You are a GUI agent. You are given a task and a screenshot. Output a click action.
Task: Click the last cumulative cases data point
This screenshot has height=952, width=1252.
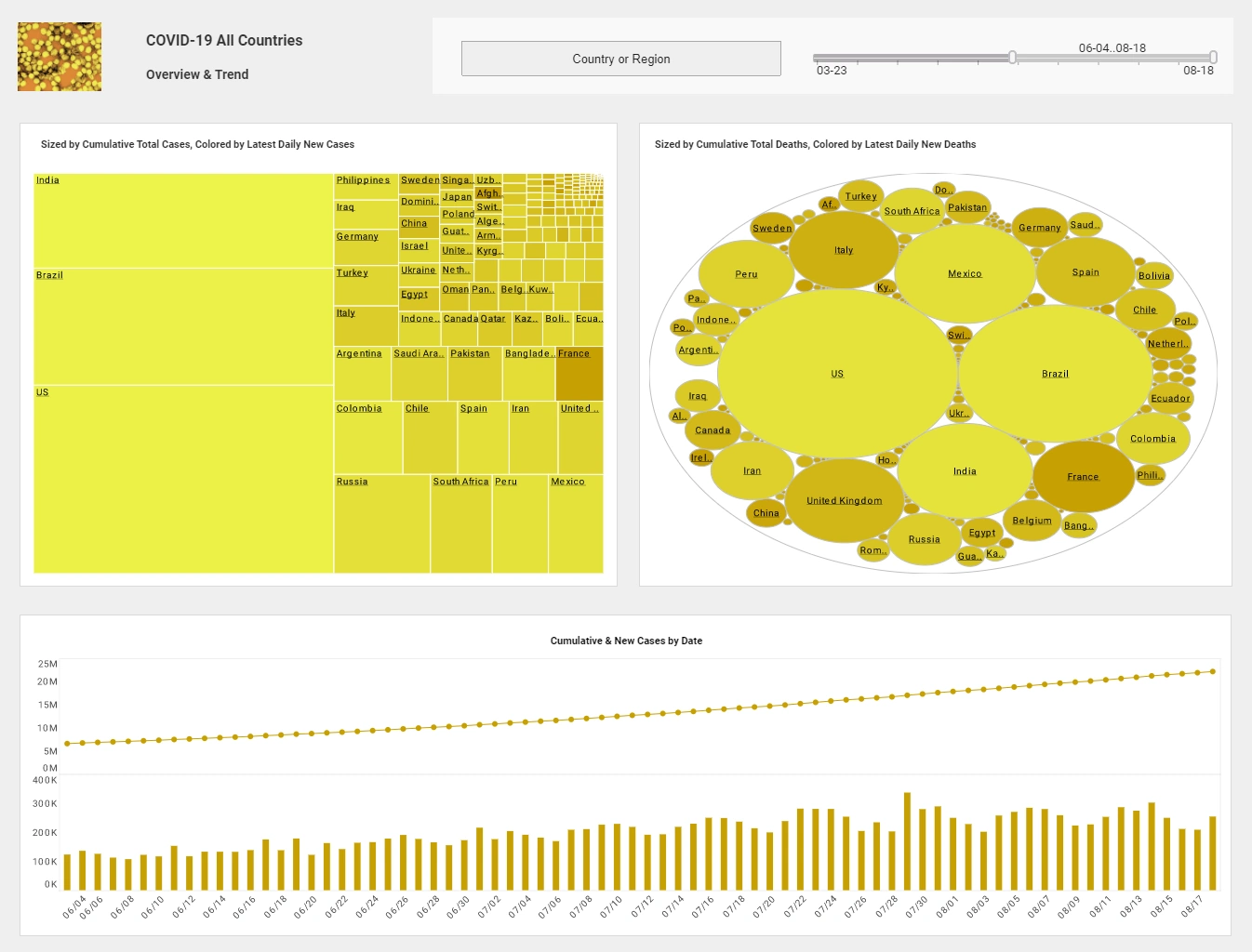point(1211,671)
